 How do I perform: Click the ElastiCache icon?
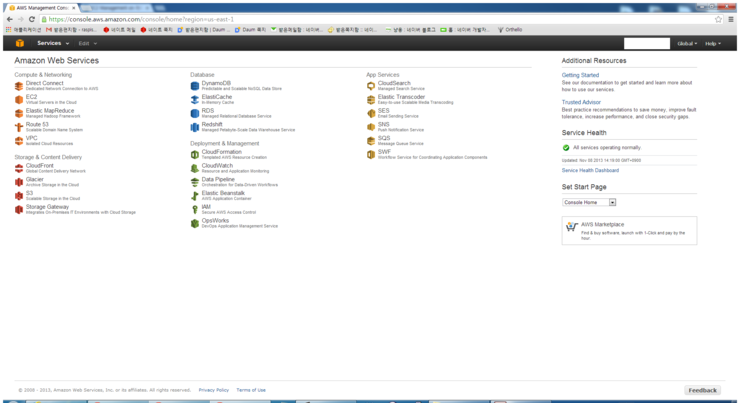[194, 100]
